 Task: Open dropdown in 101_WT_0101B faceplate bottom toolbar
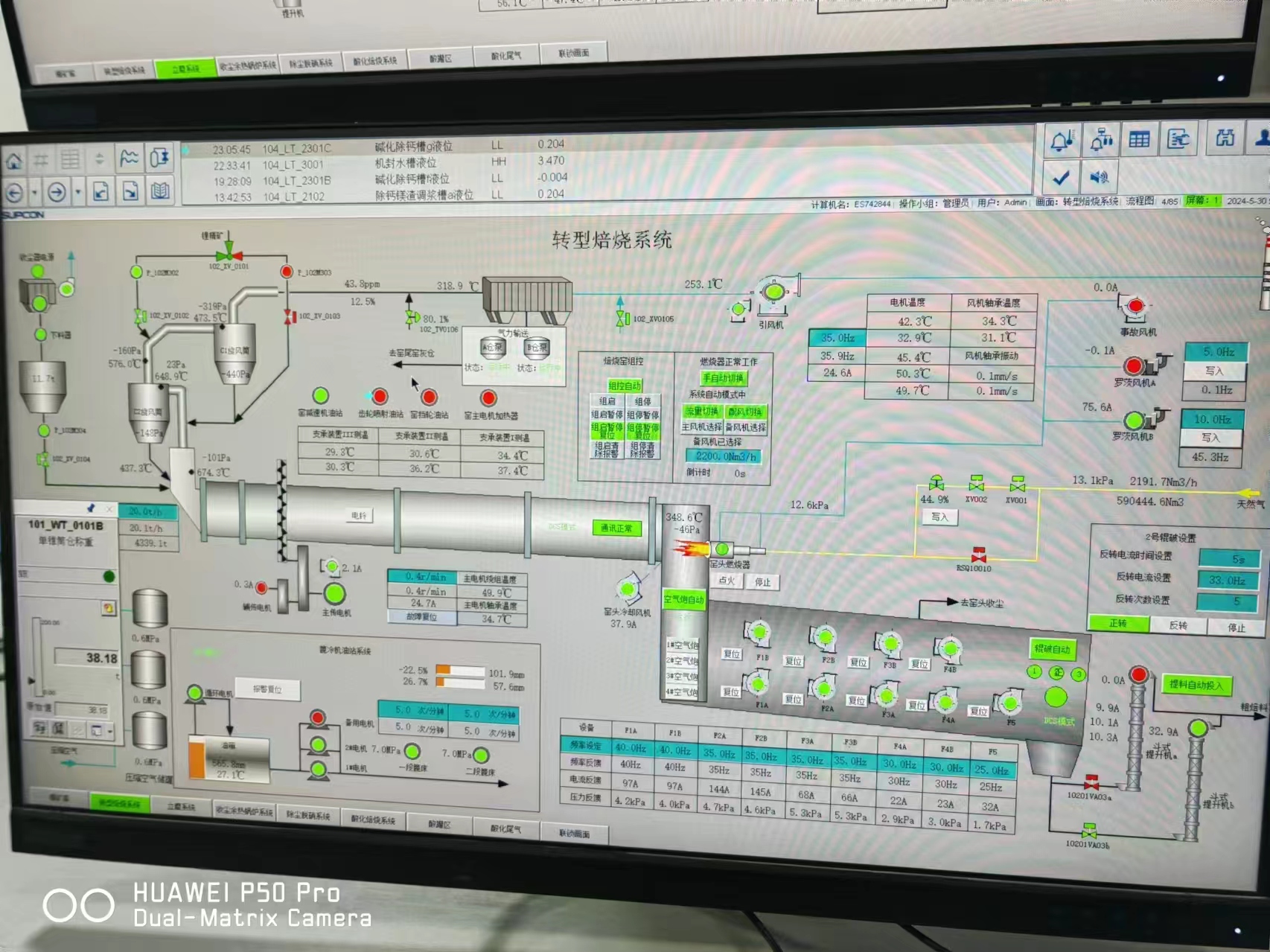click(x=109, y=731)
